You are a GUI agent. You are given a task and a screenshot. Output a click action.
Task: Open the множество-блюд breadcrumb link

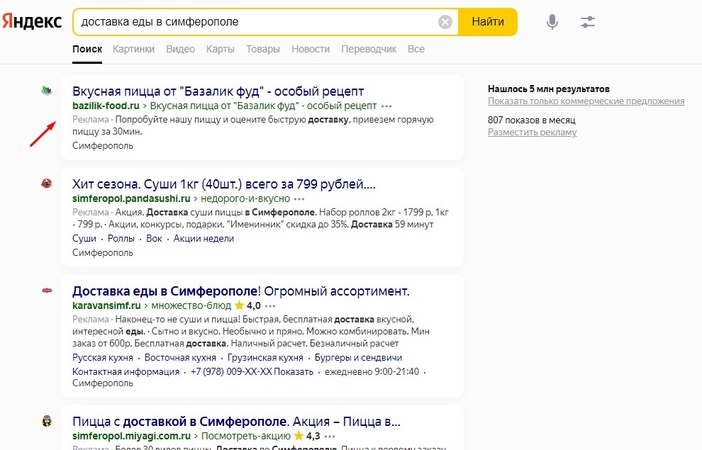click(x=191, y=305)
